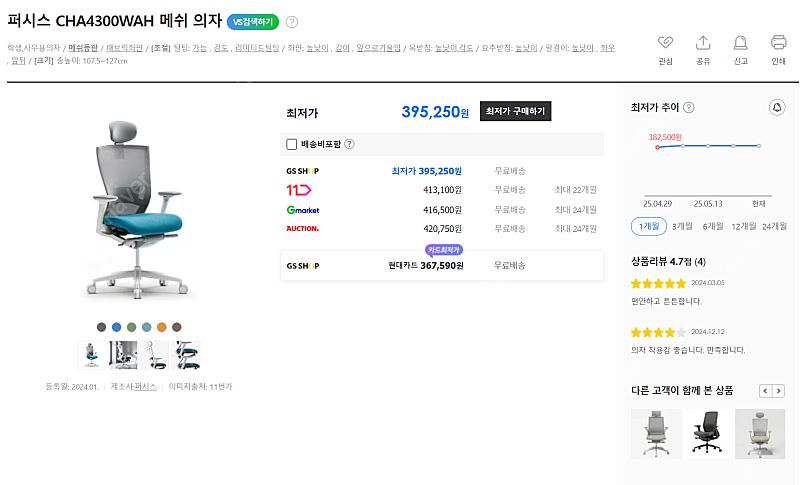Open the help icon beside VS검색하기
This screenshot has height=485, width=800.
(291, 22)
